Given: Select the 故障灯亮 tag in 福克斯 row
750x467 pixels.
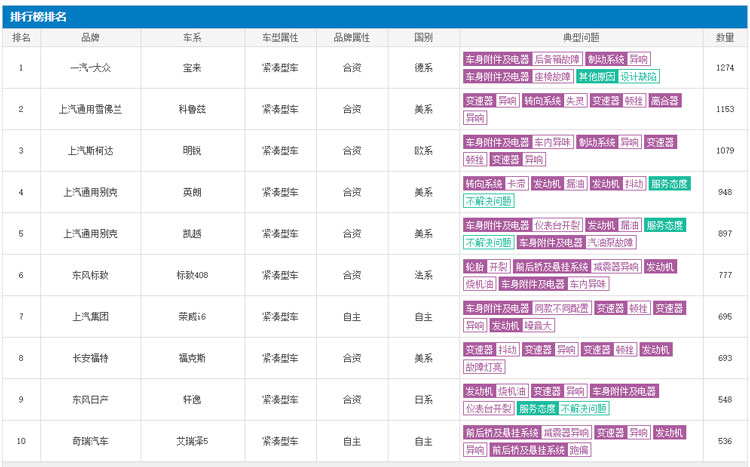Looking at the screenshot, I should [x=484, y=367].
